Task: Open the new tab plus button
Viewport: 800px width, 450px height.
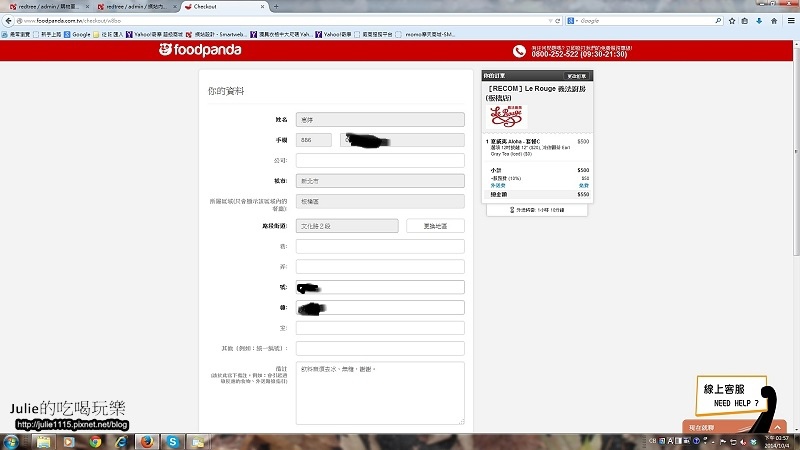Action: (x=264, y=6)
